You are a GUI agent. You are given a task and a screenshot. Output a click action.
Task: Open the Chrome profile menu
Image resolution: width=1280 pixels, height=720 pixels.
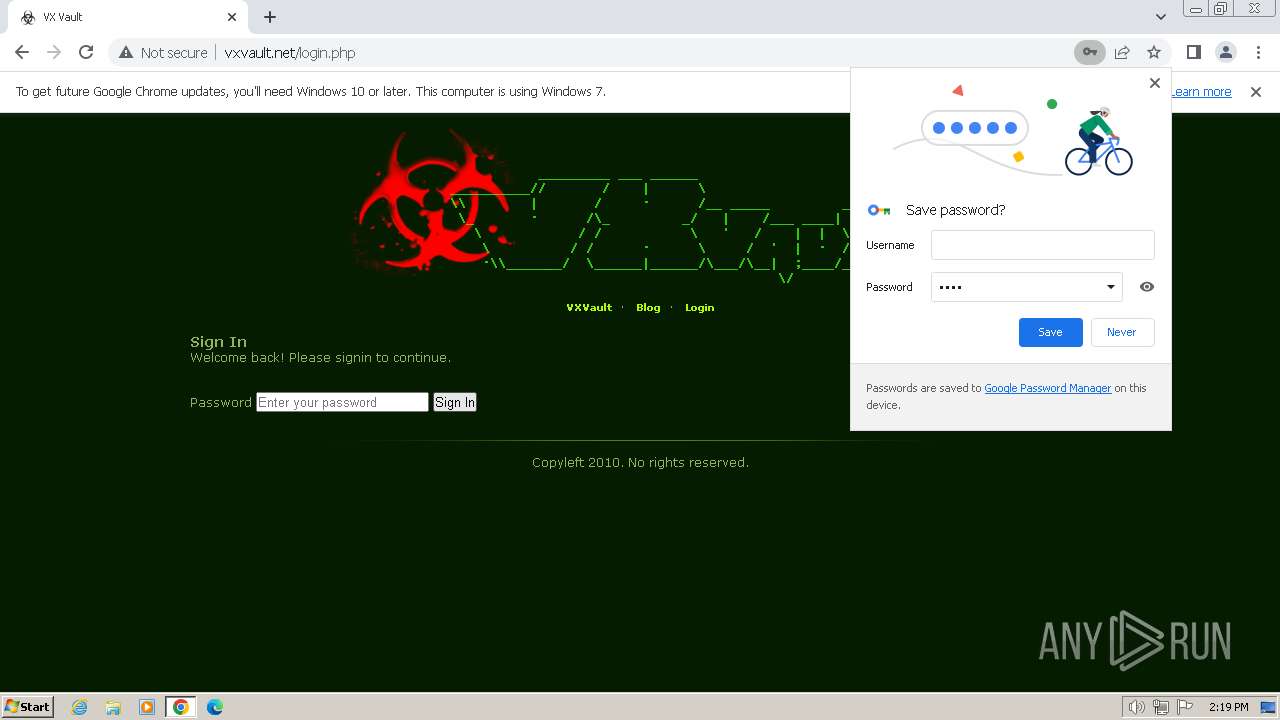click(x=1225, y=52)
